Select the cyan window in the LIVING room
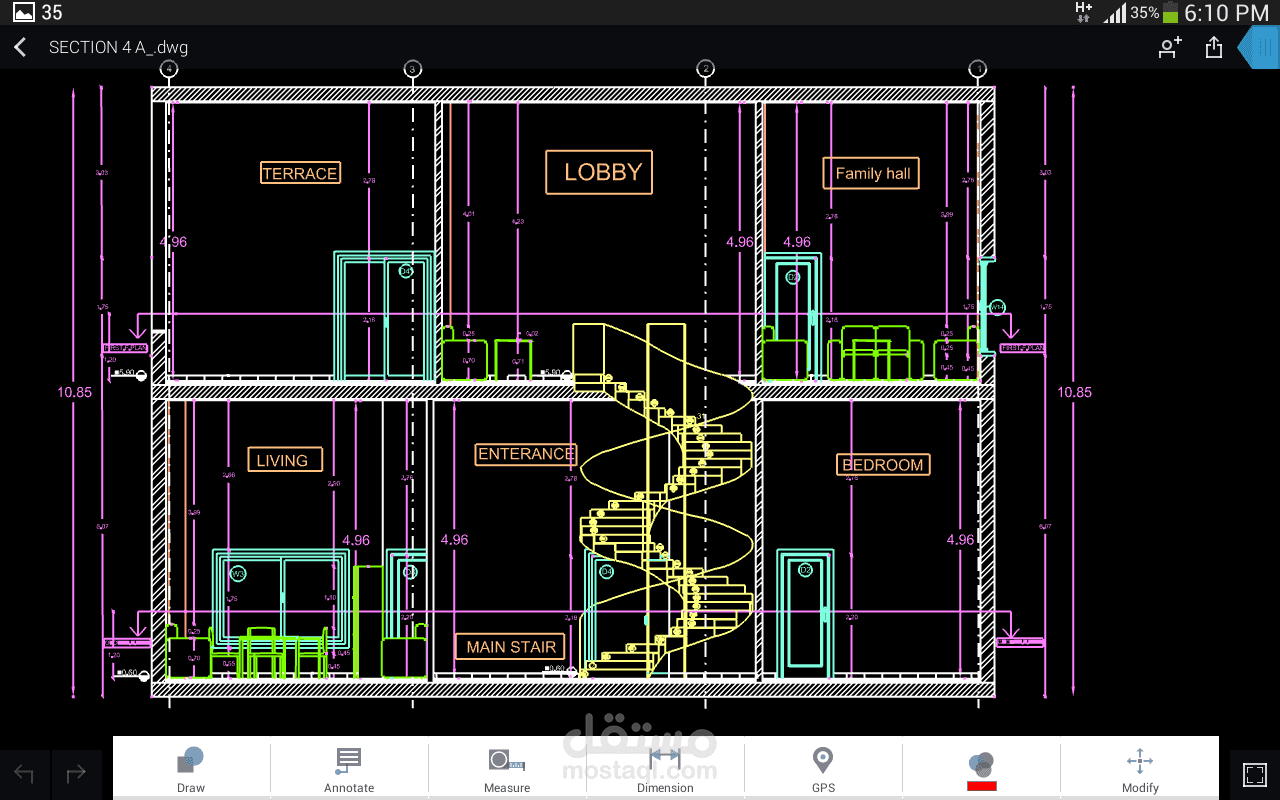 pos(281,600)
